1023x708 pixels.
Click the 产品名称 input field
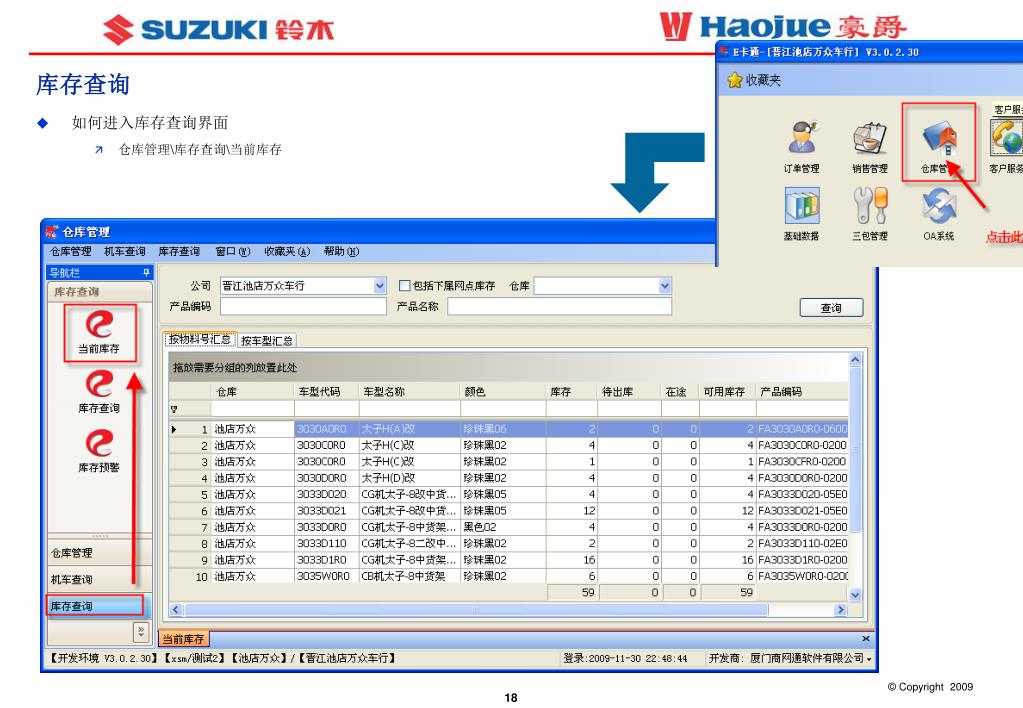pos(559,307)
